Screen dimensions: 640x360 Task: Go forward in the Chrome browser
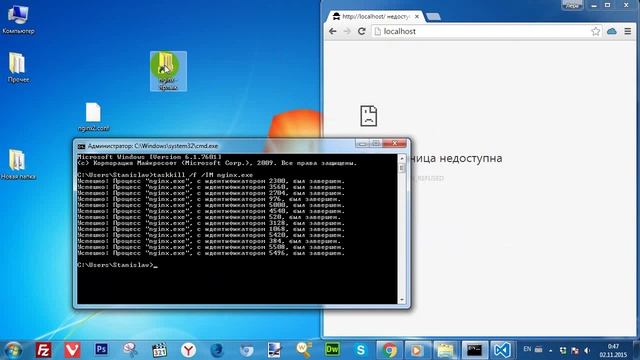pos(347,31)
